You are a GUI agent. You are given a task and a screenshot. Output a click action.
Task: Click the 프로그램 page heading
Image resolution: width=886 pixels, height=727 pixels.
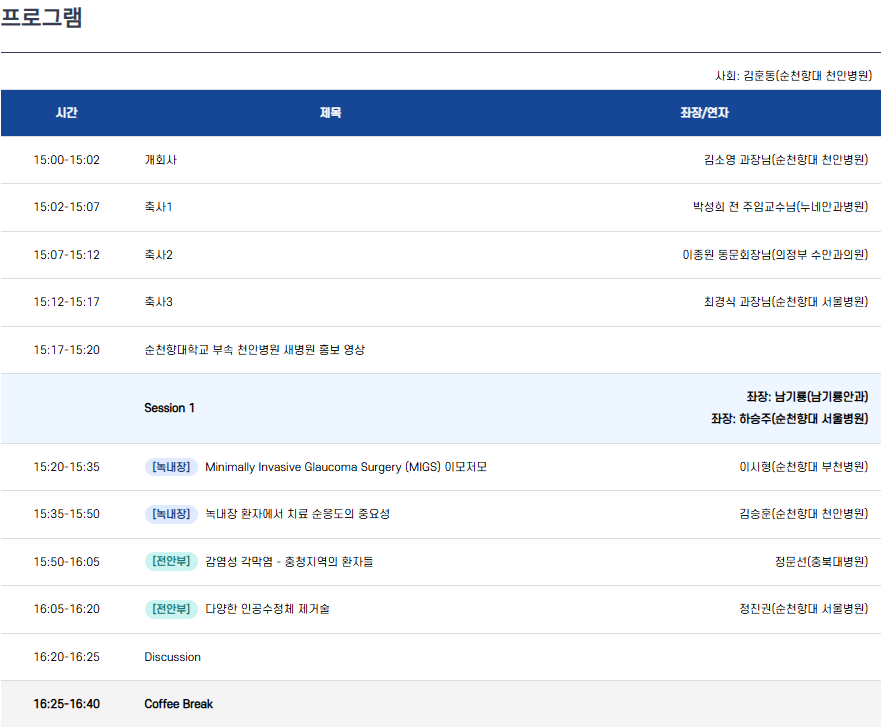(x=42, y=18)
